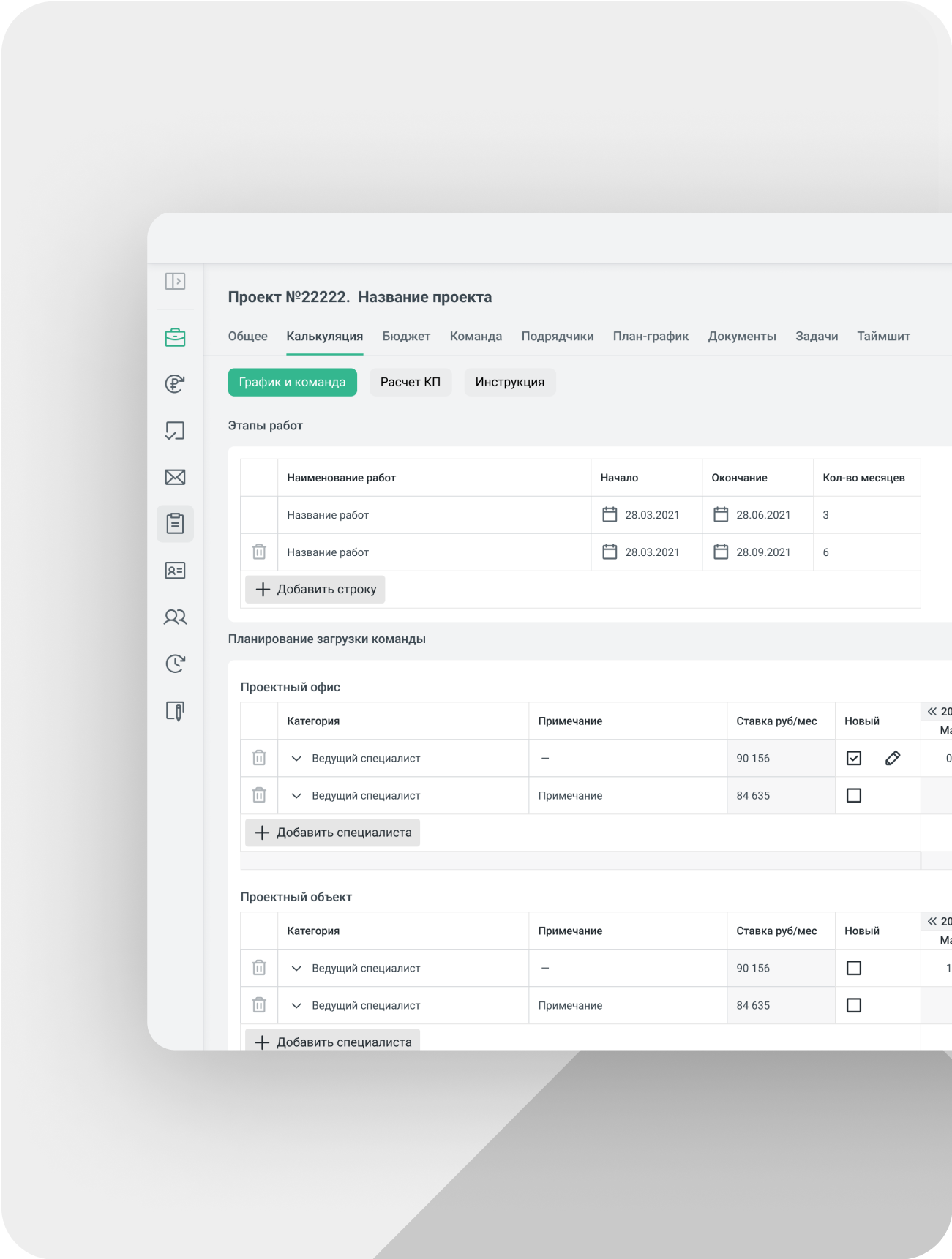The image size is (952, 1259).
Task: Open the Расчет КП section button
Action: point(411,382)
